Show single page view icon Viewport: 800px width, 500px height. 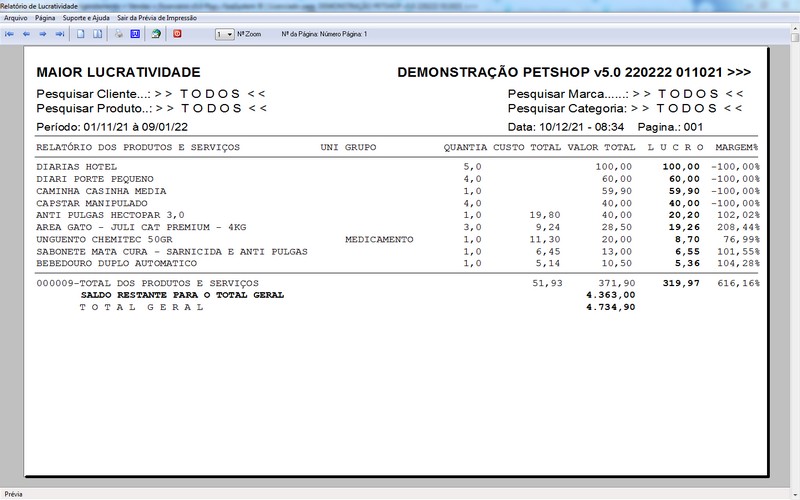click(81, 34)
